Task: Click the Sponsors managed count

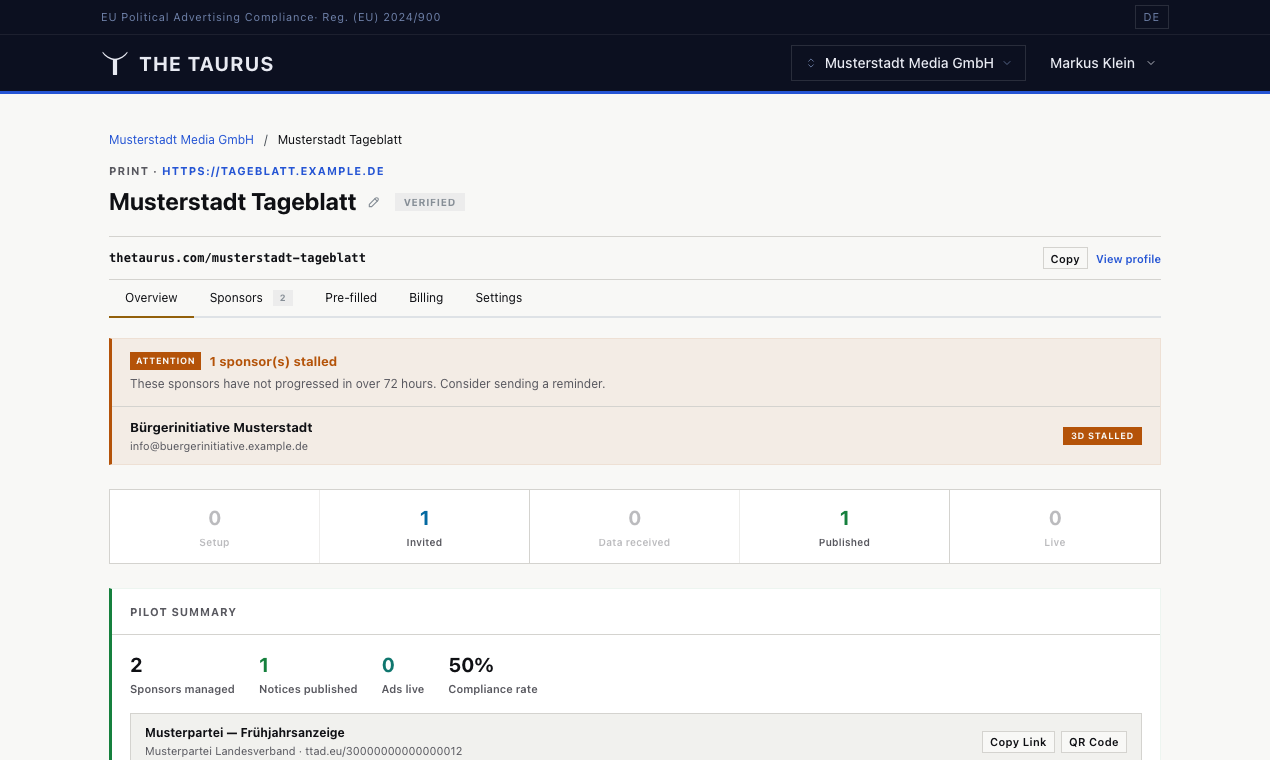Action: (136, 665)
